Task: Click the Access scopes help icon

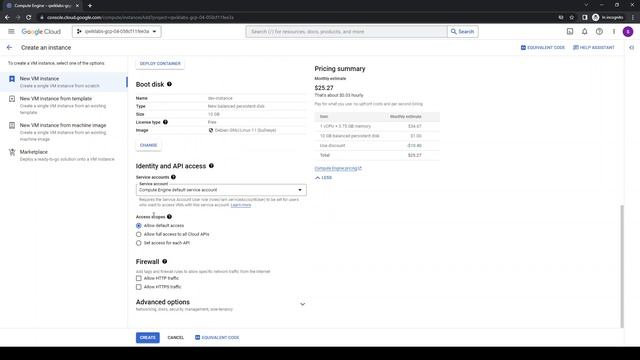Action: 169,217
